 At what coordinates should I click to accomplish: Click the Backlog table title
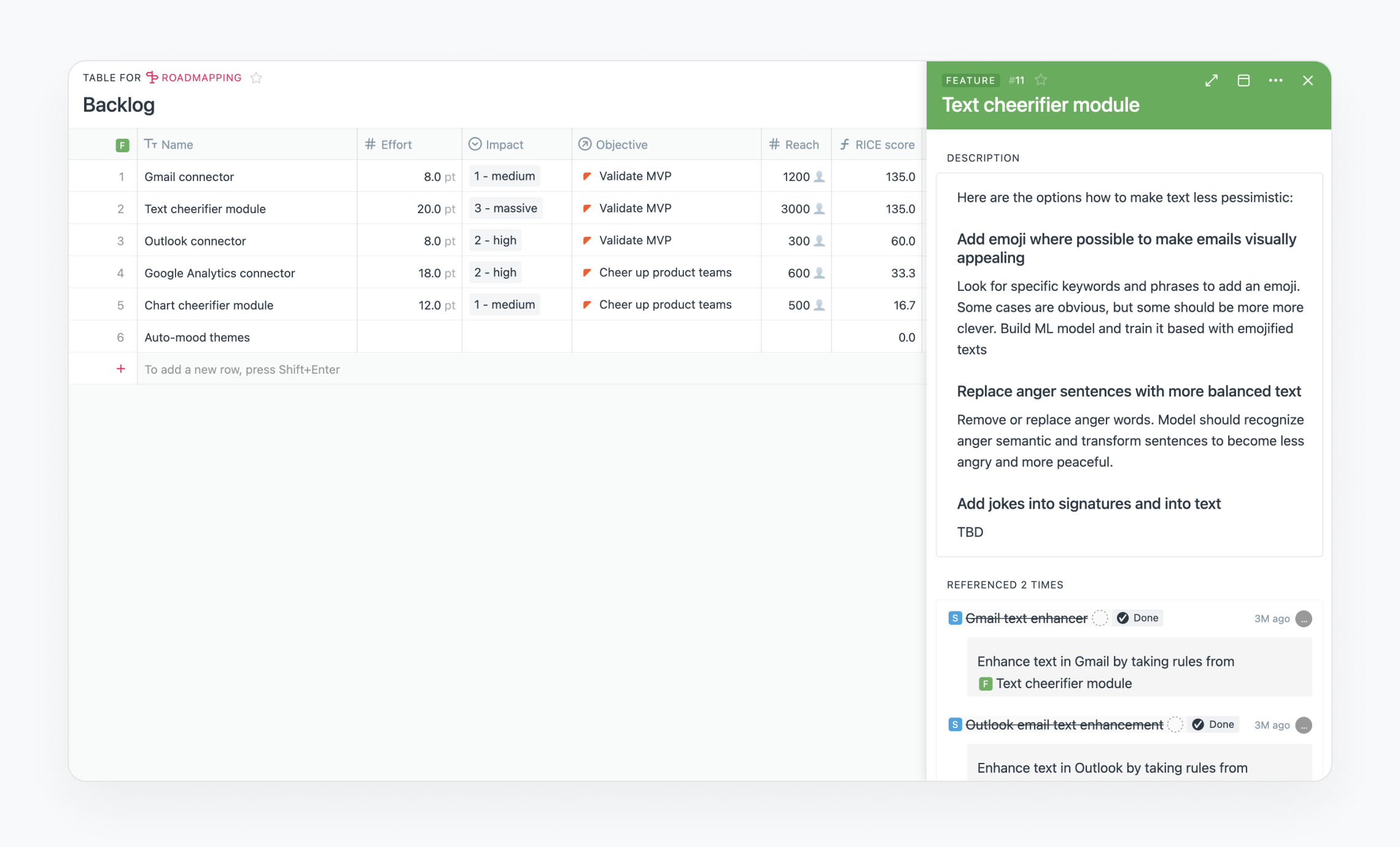click(119, 105)
